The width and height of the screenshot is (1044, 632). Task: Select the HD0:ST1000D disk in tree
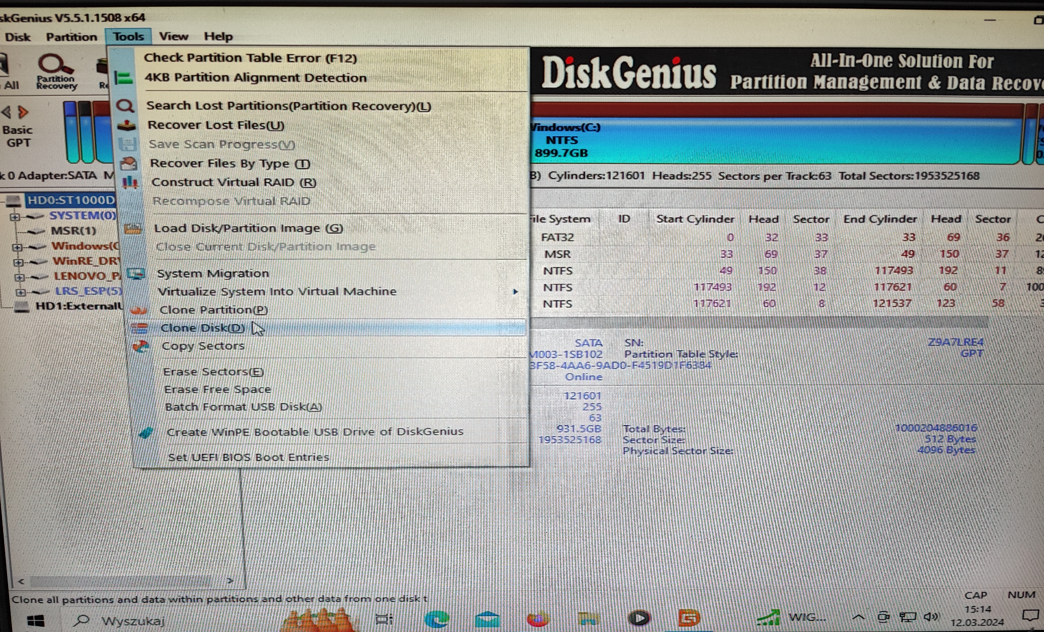71,200
